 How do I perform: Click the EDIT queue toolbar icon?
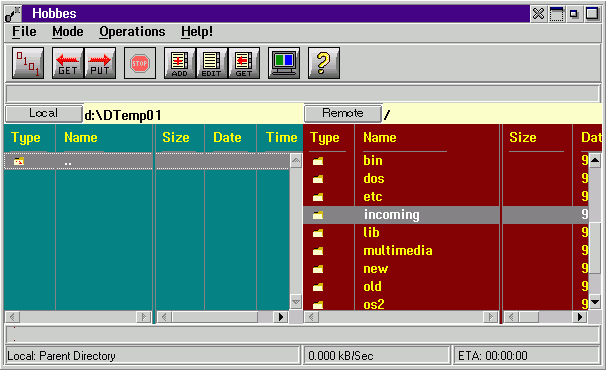tap(212, 63)
